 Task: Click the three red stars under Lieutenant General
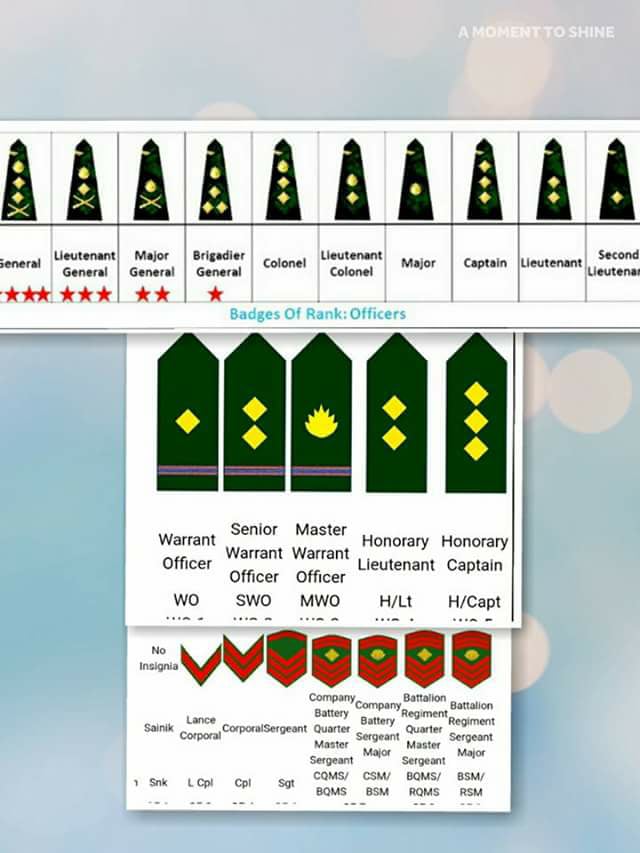(x=85, y=294)
